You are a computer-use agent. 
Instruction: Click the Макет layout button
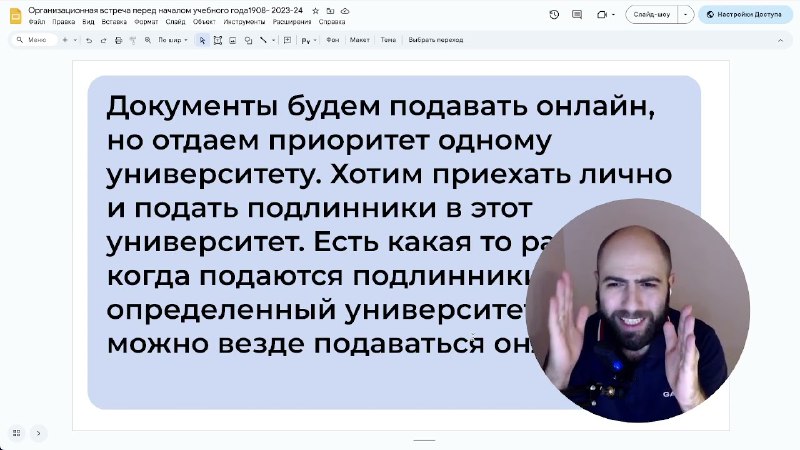coord(359,40)
